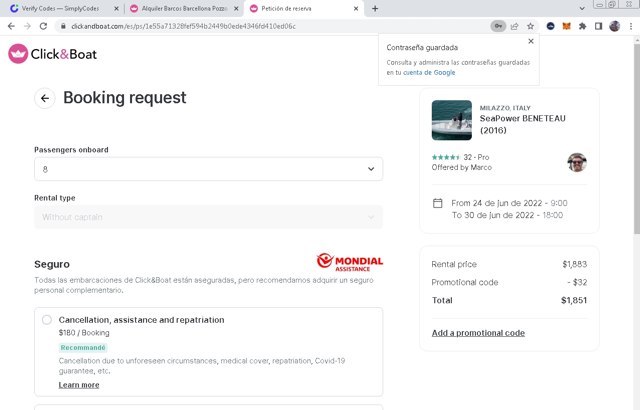
Task: Click the $180 / Booking price
Action: click(84, 333)
